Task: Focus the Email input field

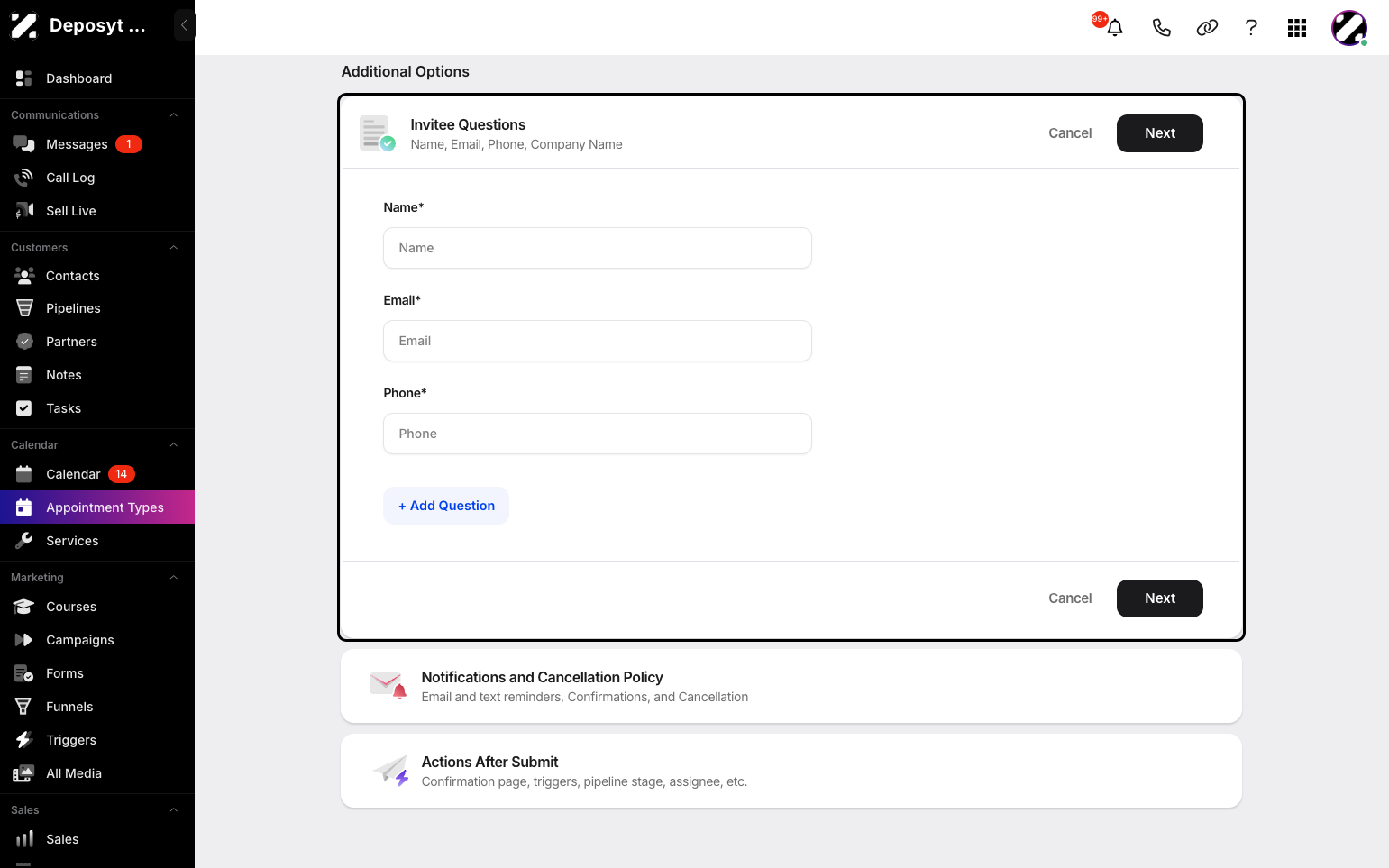Action: click(598, 341)
